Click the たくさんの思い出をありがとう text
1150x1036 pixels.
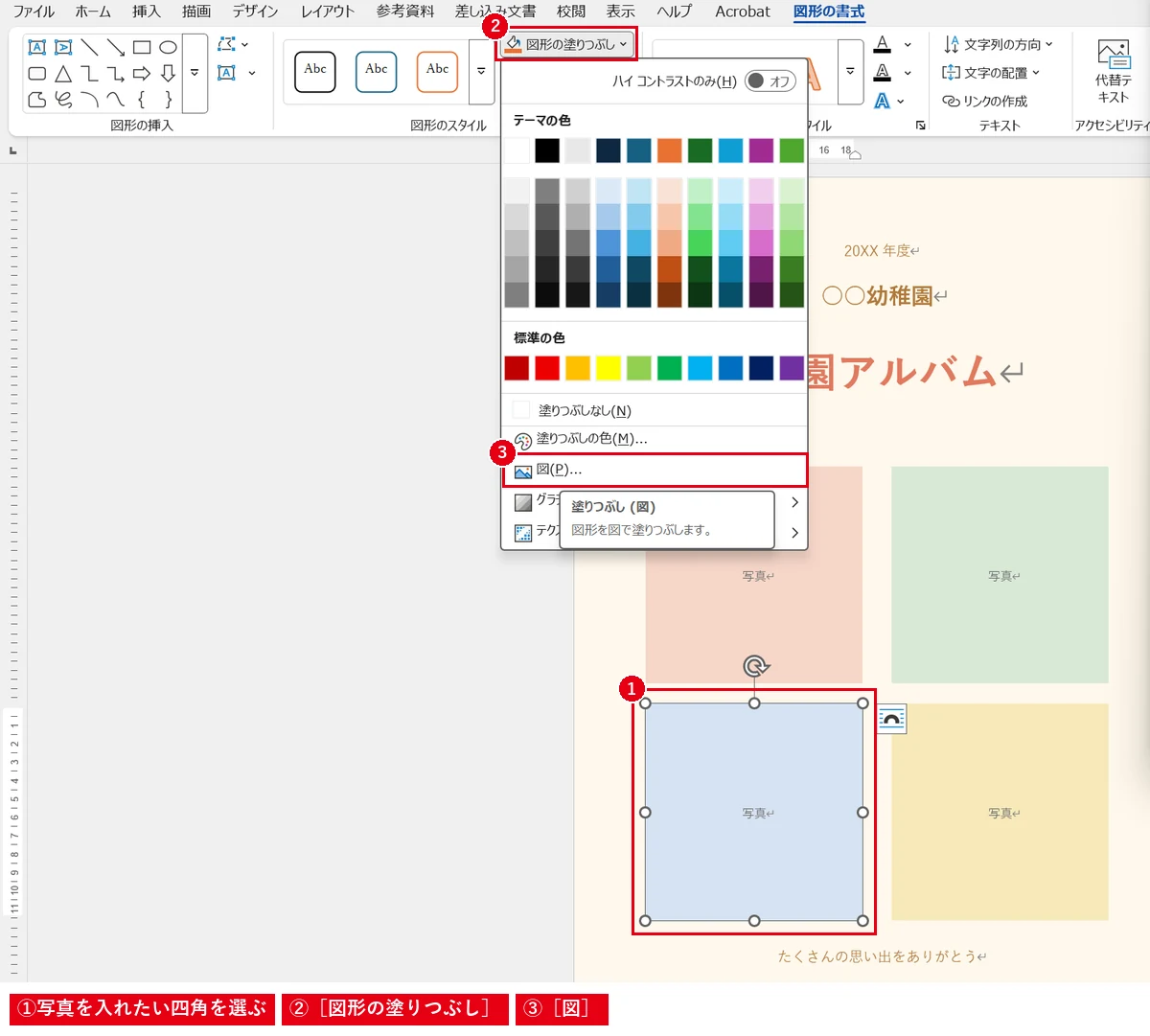click(x=878, y=956)
